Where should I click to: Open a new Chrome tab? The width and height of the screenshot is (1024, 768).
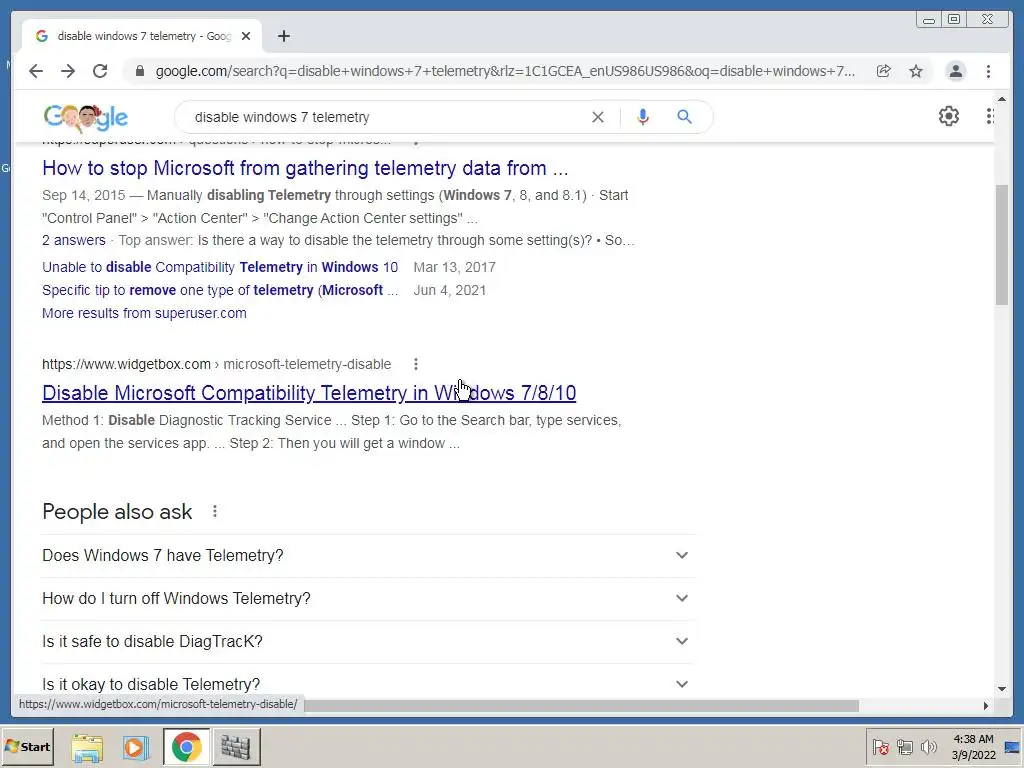pos(283,37)
